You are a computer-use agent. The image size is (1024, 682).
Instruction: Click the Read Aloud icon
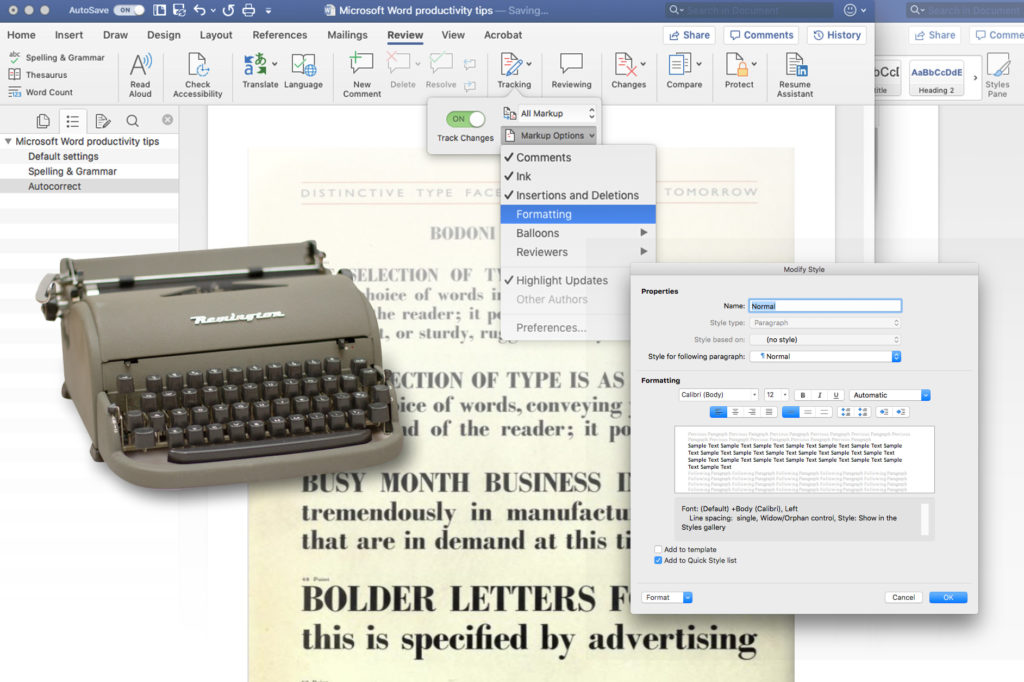pyautogui.click(x=140, y=66)
